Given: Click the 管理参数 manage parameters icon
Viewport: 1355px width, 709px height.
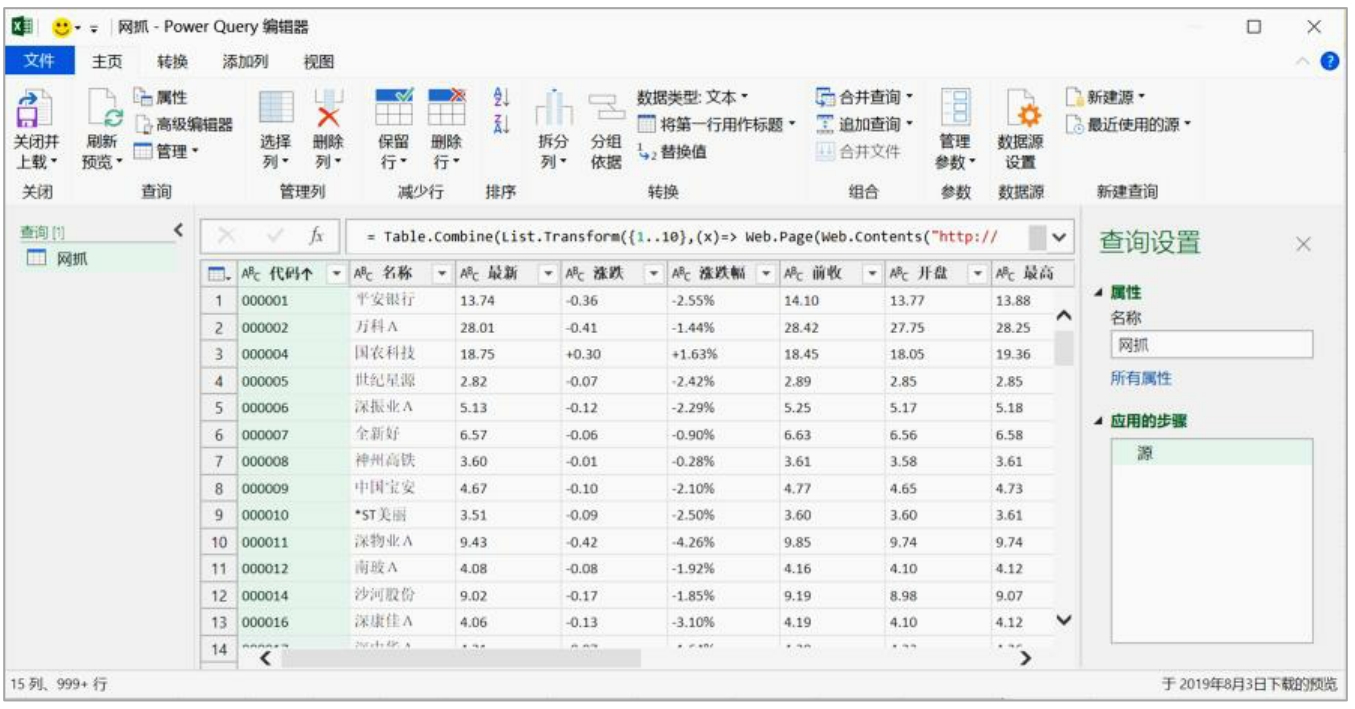Looking at the screenshot, I should pyautogui.click(x=956, y=108).
